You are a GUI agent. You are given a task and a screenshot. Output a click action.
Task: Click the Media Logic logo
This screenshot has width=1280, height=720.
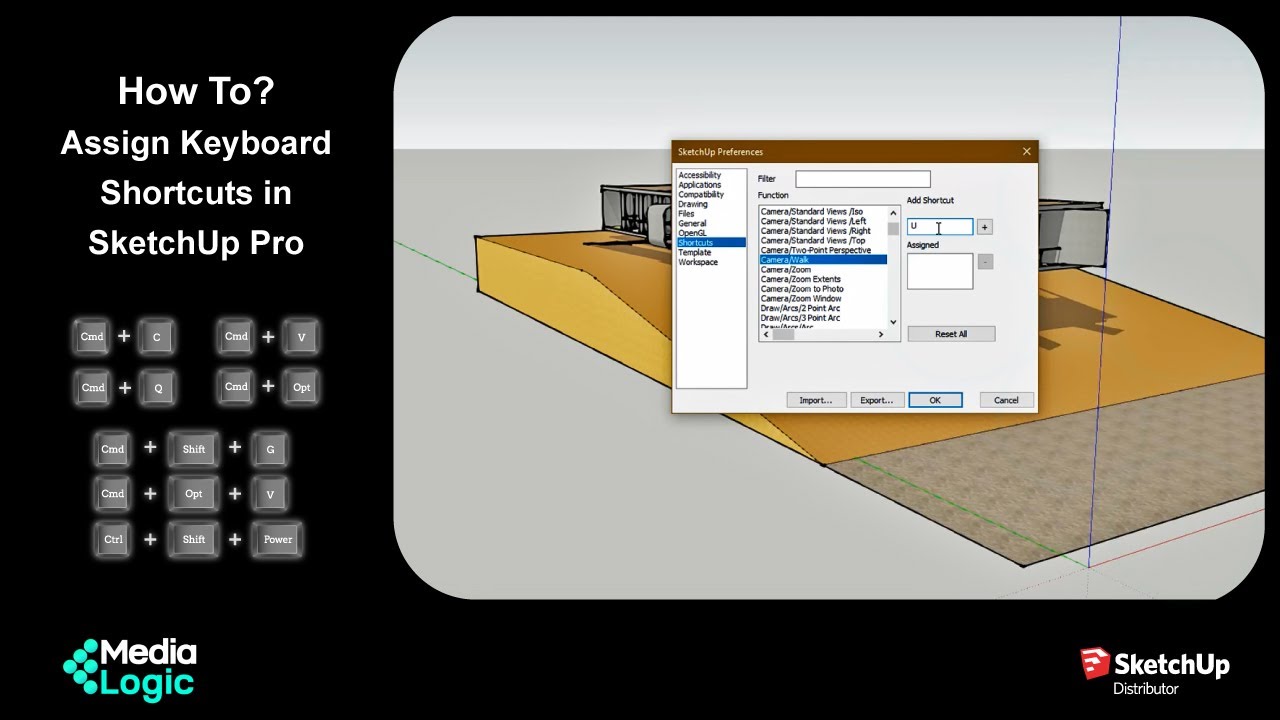(x=130, y=668)
